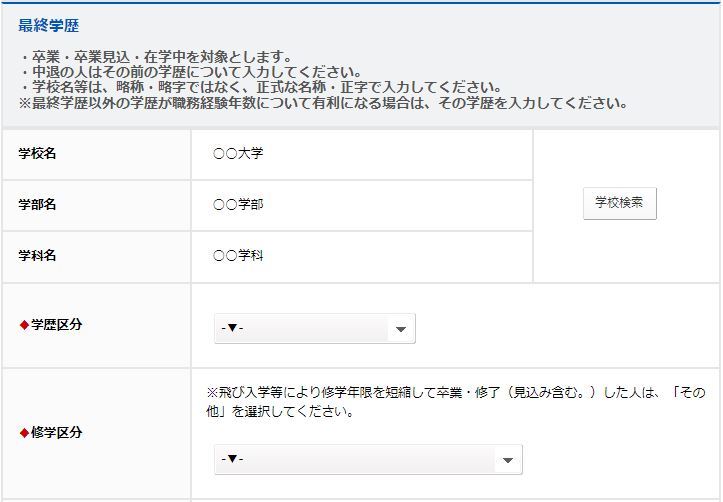Click the 学校名 row label
The image size is (723, 502).
(x=37, y=154)
